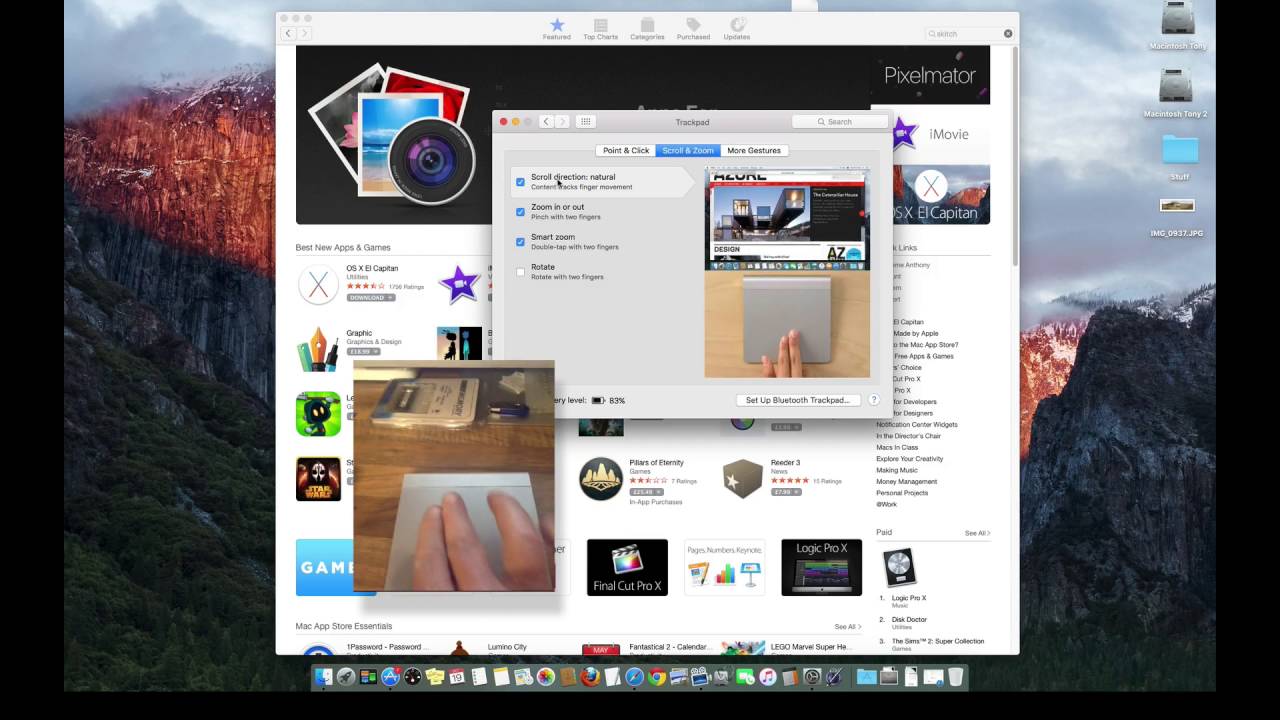
Task: Toggle Scroll direction: natural checkbox
Action: 520,182
